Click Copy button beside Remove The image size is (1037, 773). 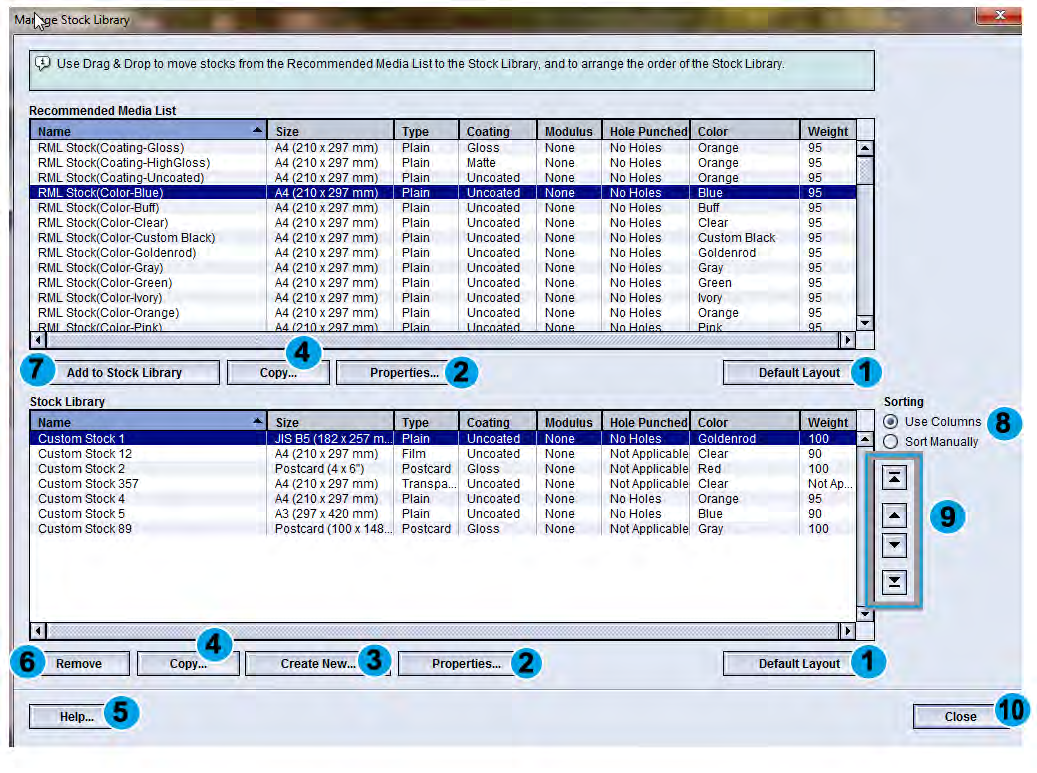(188, 664)
